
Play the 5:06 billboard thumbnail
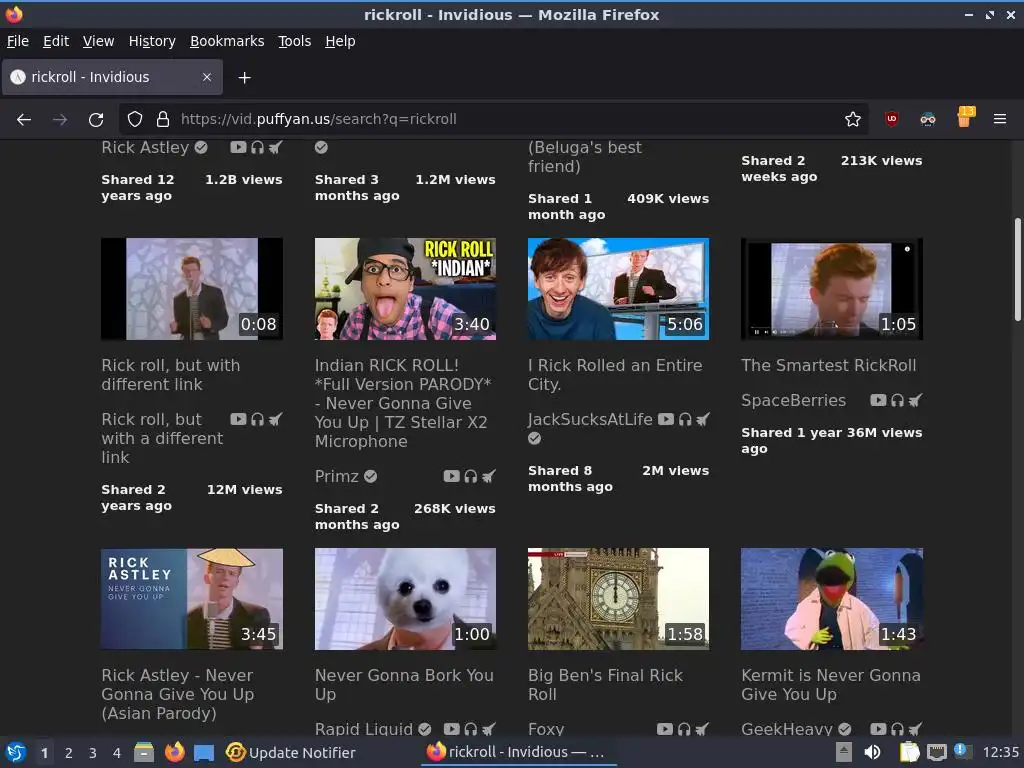(x=618, y=289)
